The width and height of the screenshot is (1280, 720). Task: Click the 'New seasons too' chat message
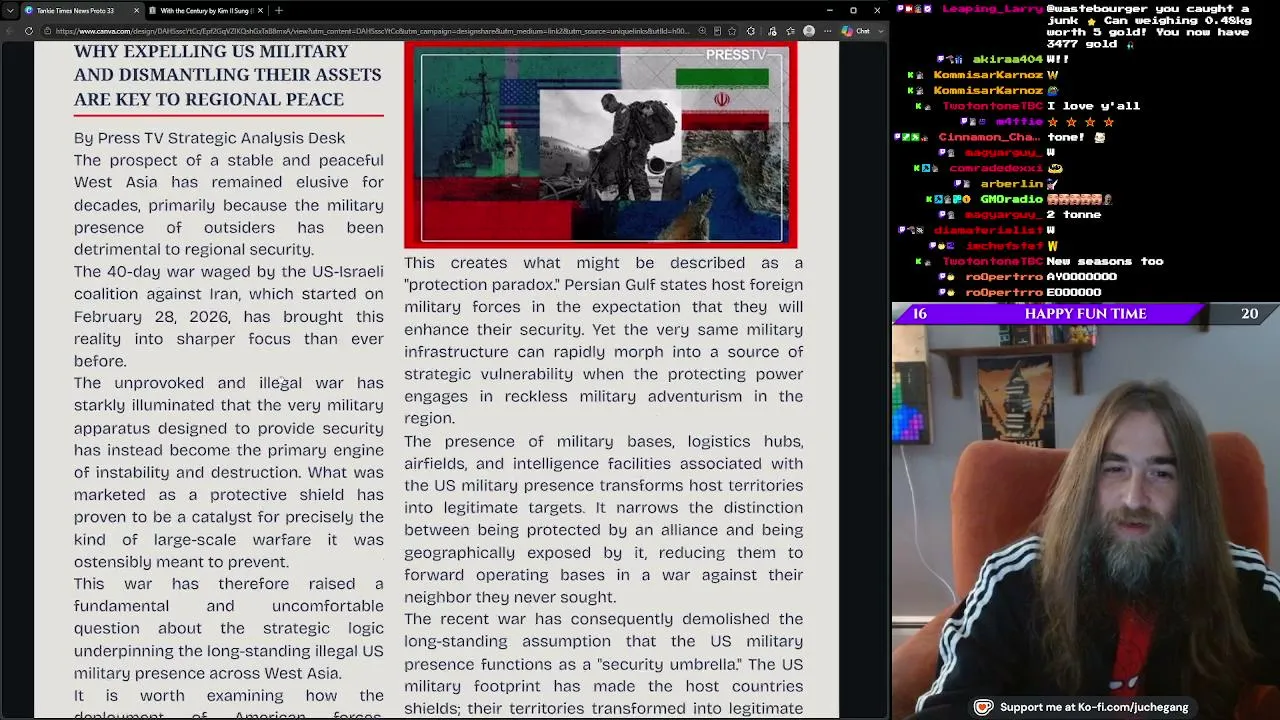(x=1104, y=261)
